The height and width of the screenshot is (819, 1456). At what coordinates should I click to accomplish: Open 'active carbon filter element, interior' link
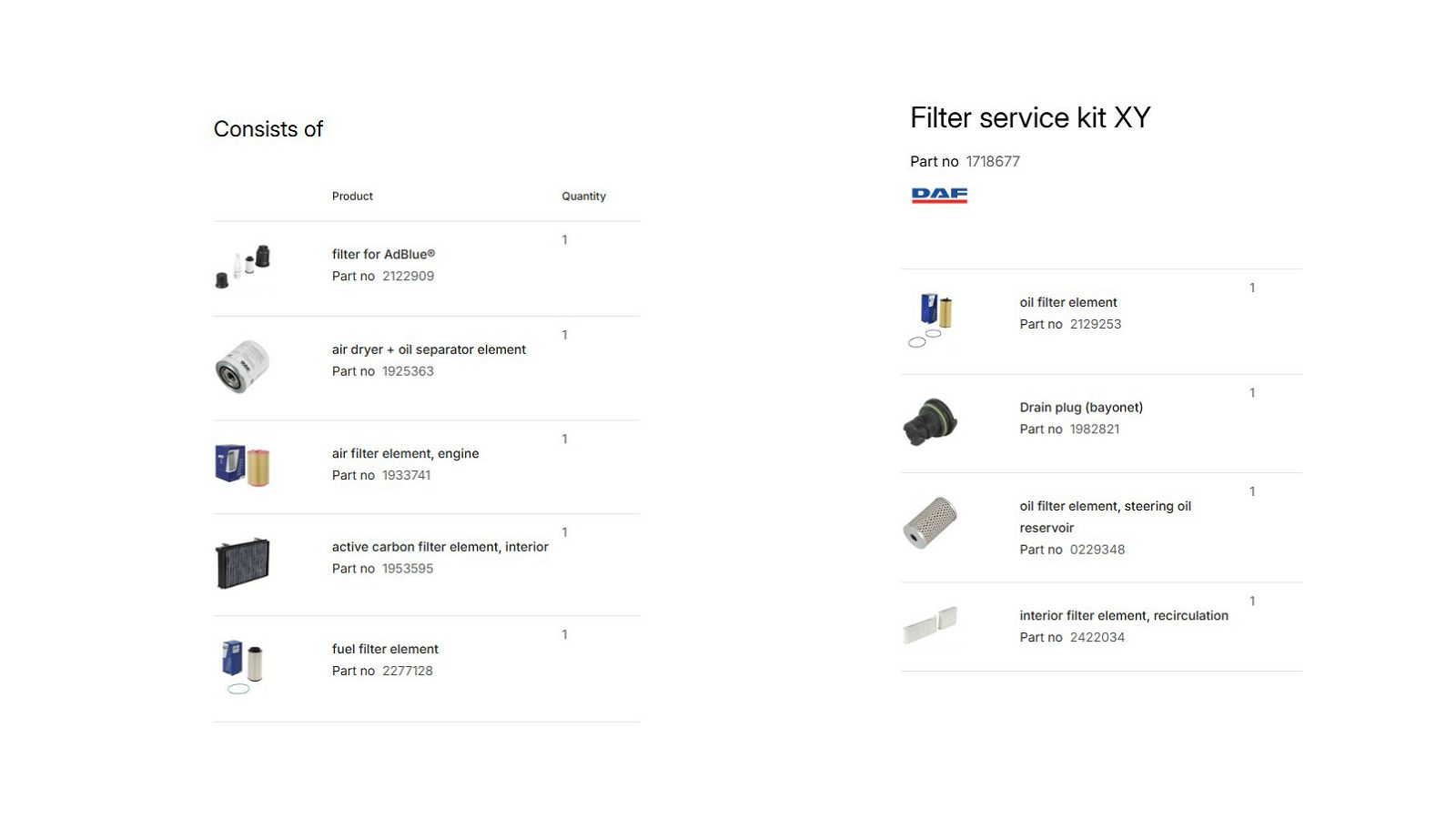pyautogui.click(x=440, y=547)
